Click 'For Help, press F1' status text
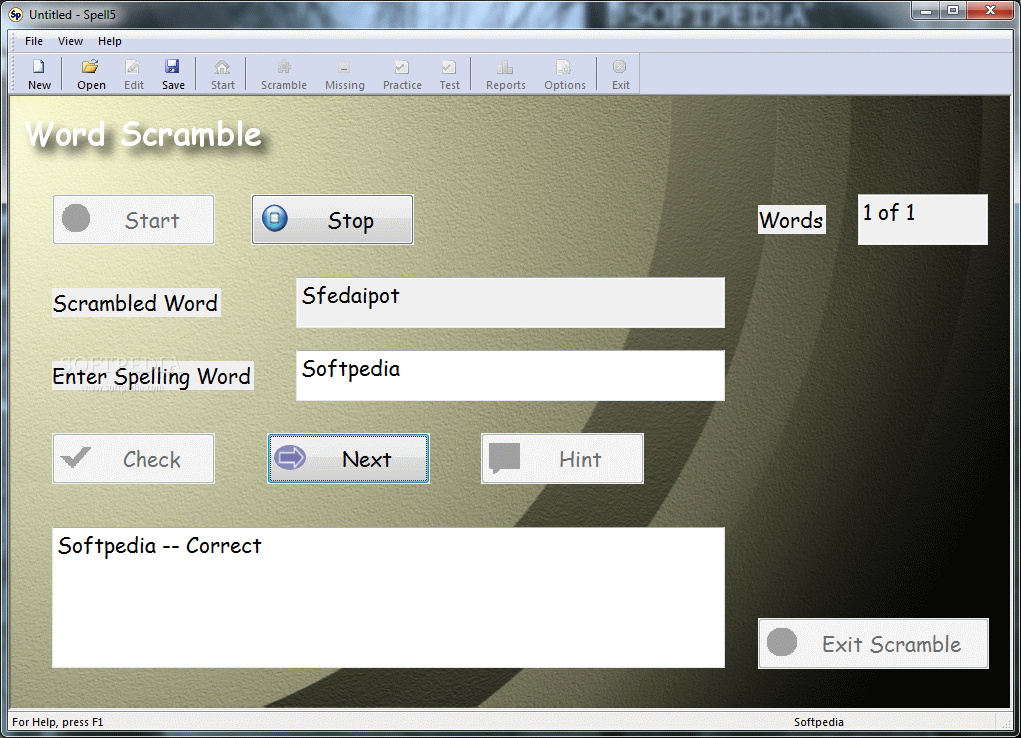 point(57,722)
